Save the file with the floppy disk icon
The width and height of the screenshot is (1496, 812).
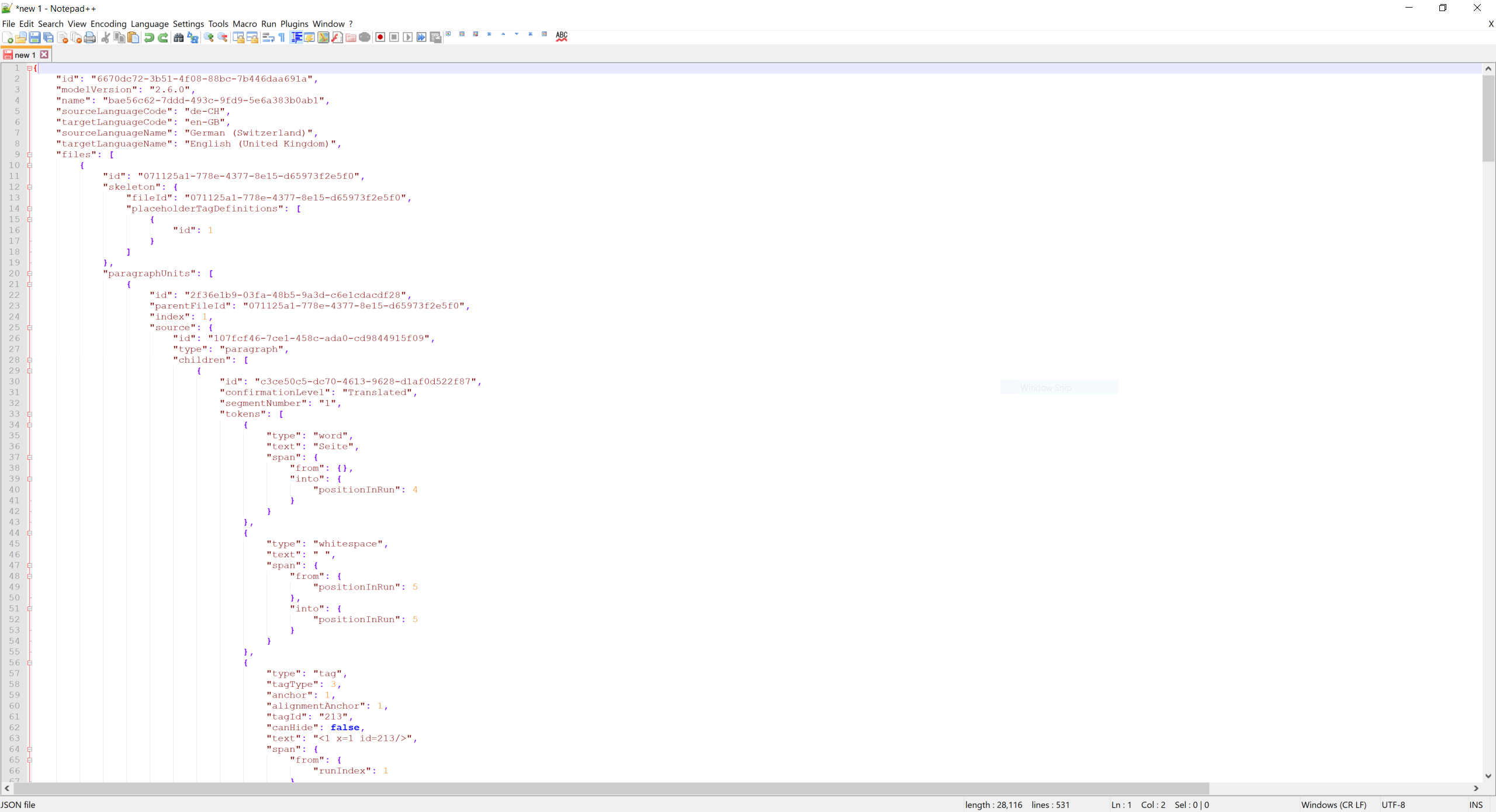(35, 37)
